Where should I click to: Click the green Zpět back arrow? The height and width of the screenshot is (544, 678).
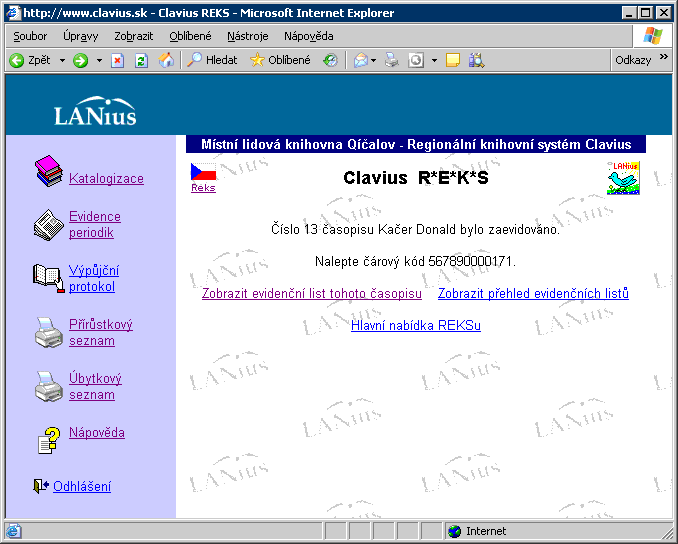click(17, 60)
